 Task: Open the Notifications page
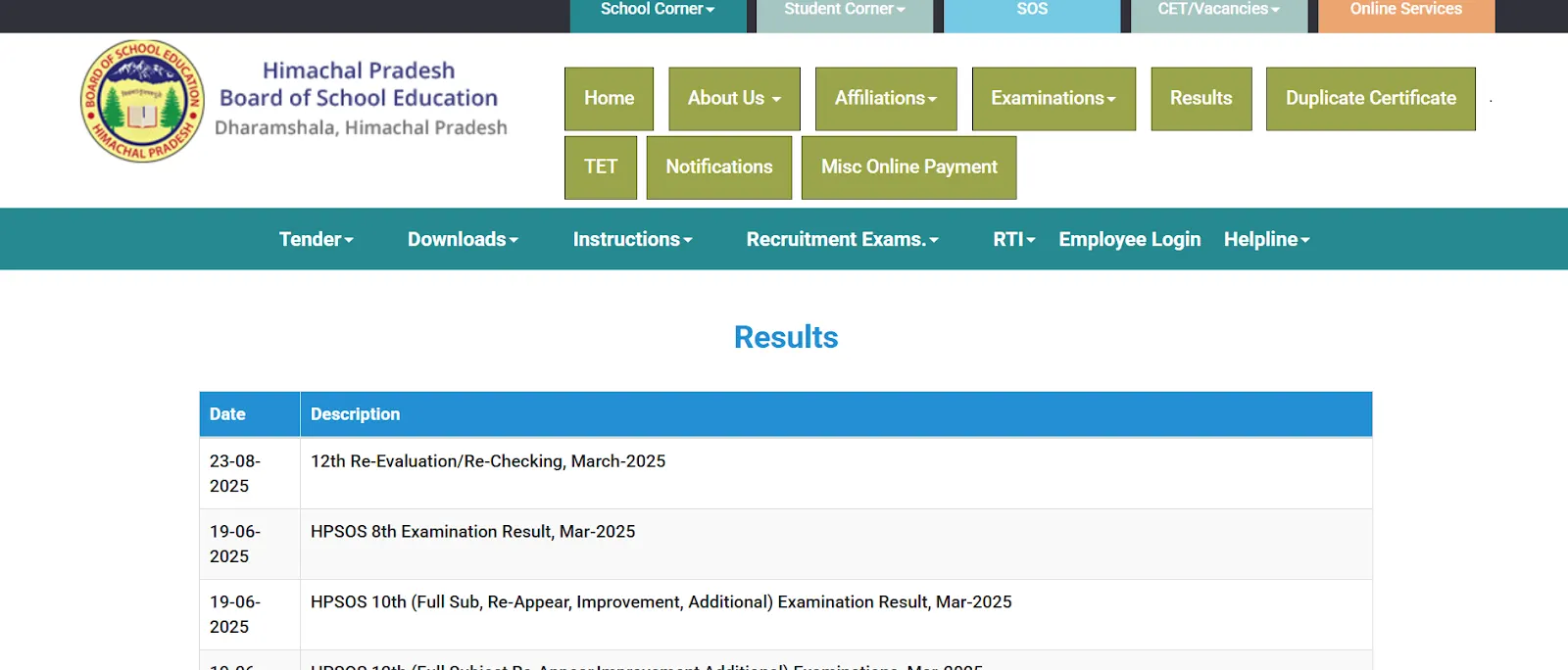point(719,167)
